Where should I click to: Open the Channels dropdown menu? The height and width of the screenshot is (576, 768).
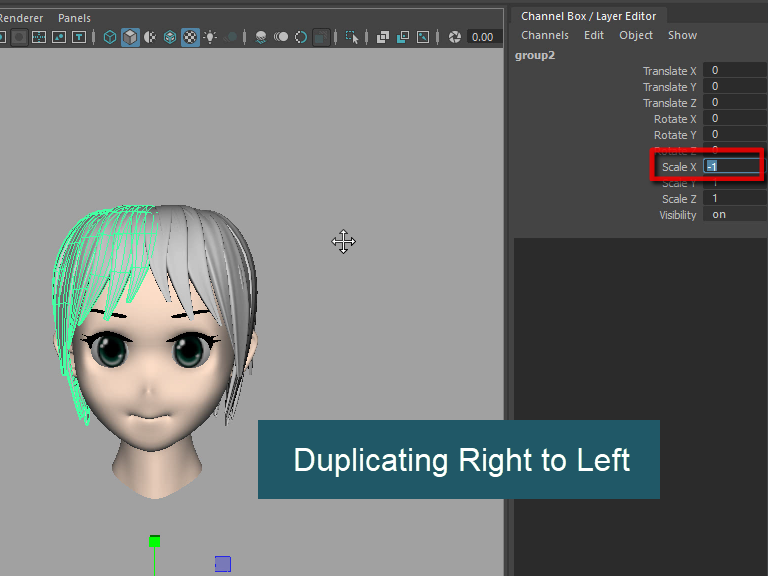544,35
